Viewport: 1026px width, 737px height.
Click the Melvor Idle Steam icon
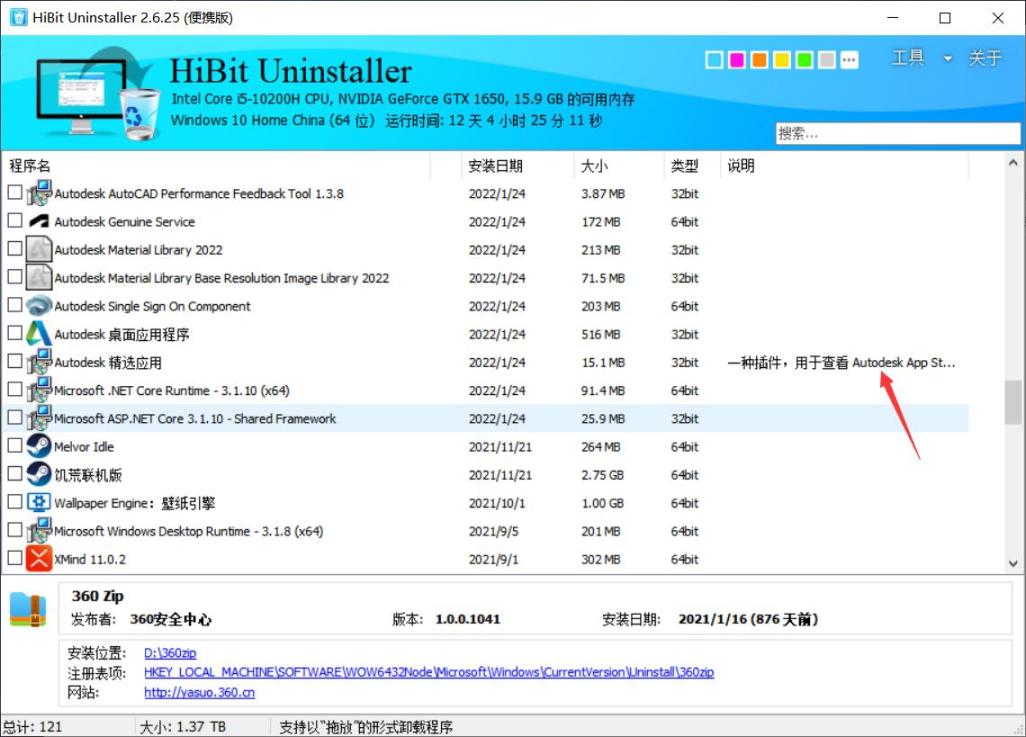39,446
